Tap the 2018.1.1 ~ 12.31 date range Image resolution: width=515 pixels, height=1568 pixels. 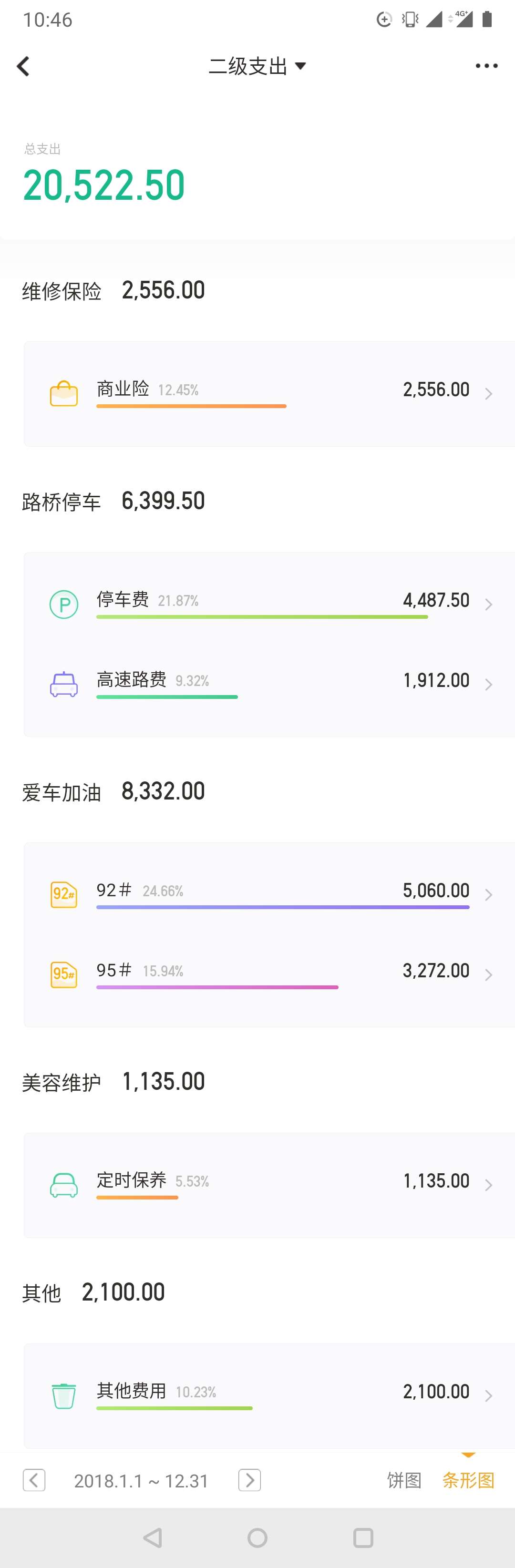tap(141, 1480)
